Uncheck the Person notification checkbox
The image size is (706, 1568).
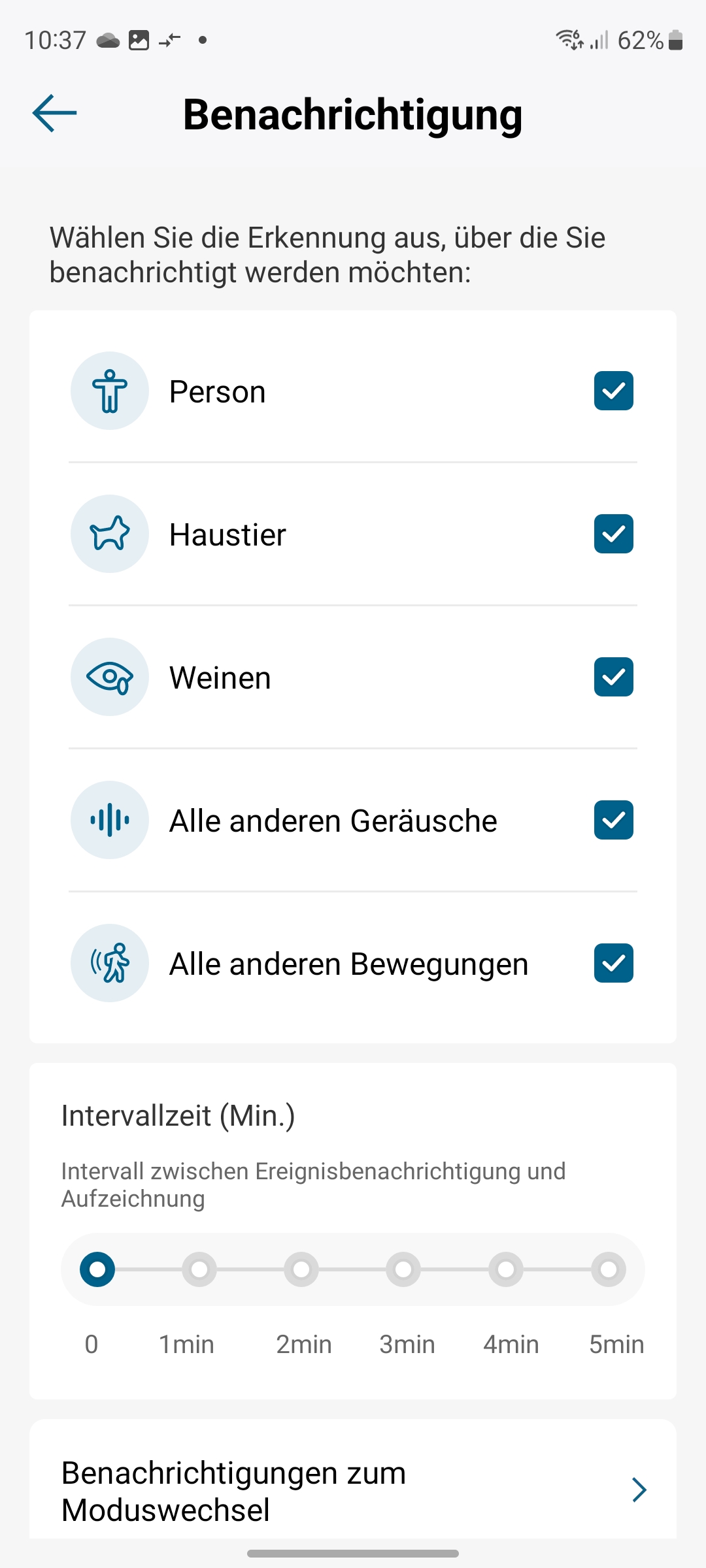pos(613,391)
